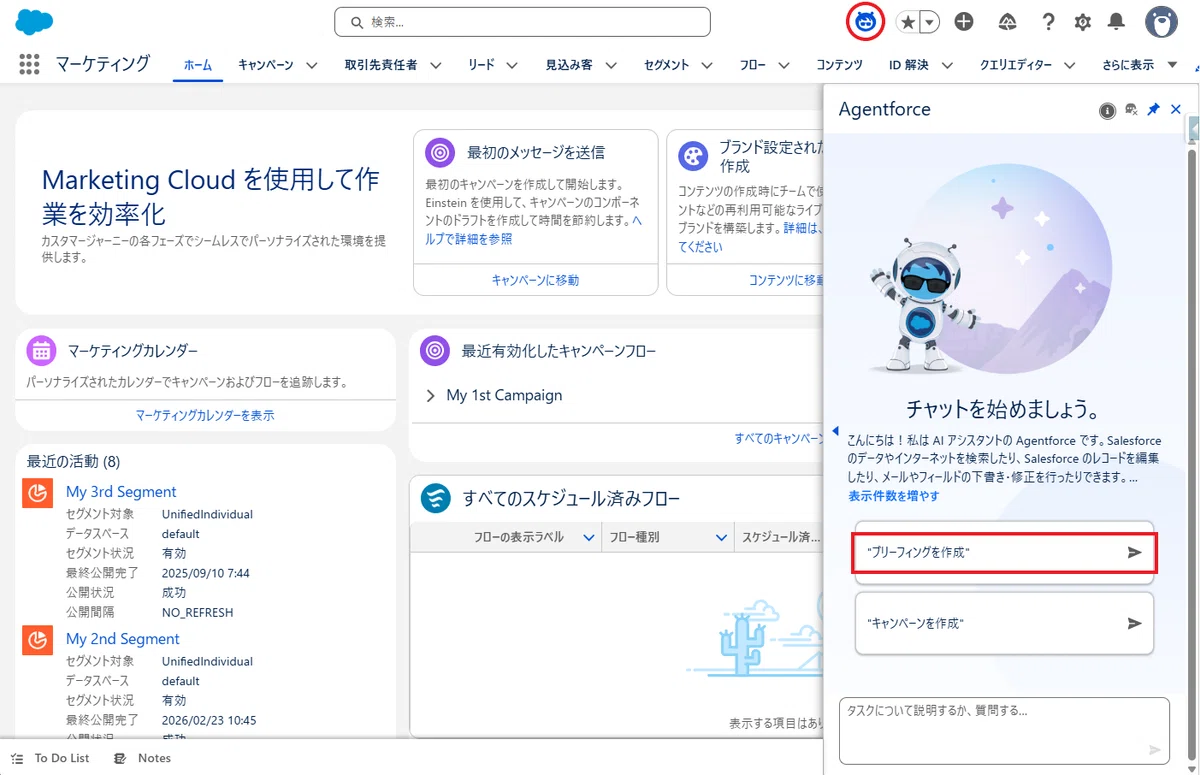Click the すべてのスケジュール済みフロー icon

click(435, 497)
